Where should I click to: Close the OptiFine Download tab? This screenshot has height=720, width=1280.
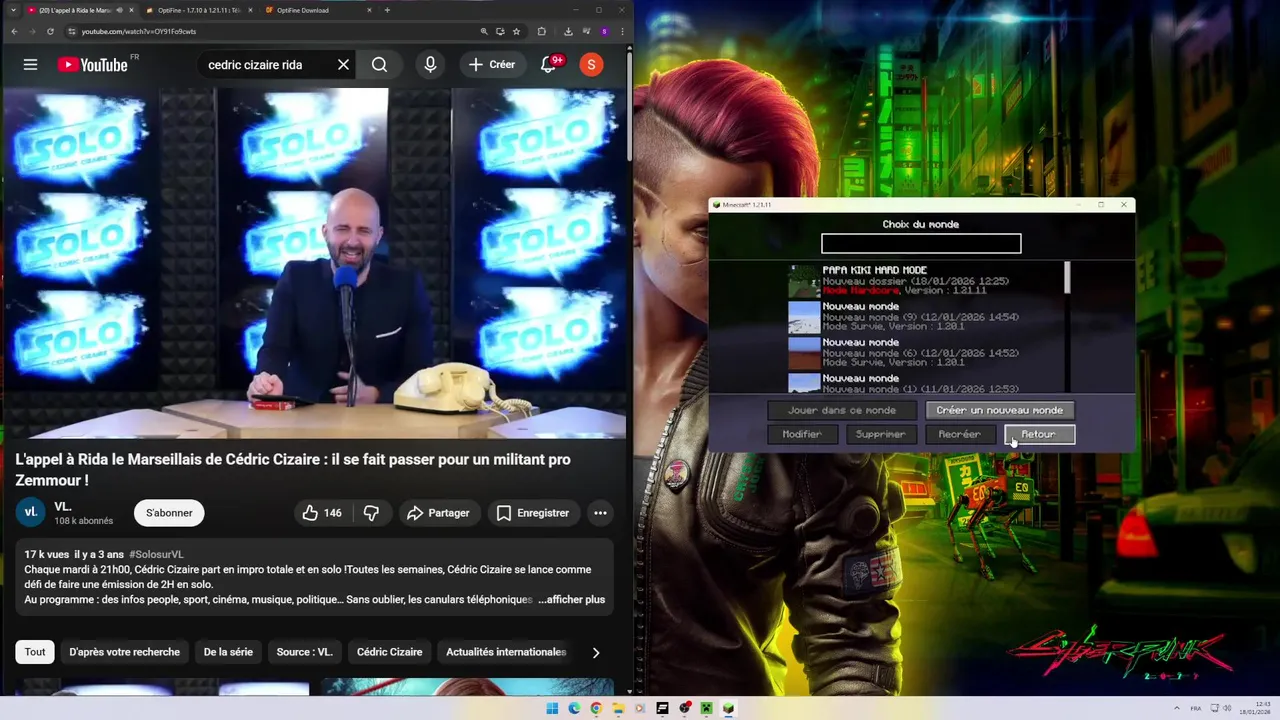[x=369, y=10]
